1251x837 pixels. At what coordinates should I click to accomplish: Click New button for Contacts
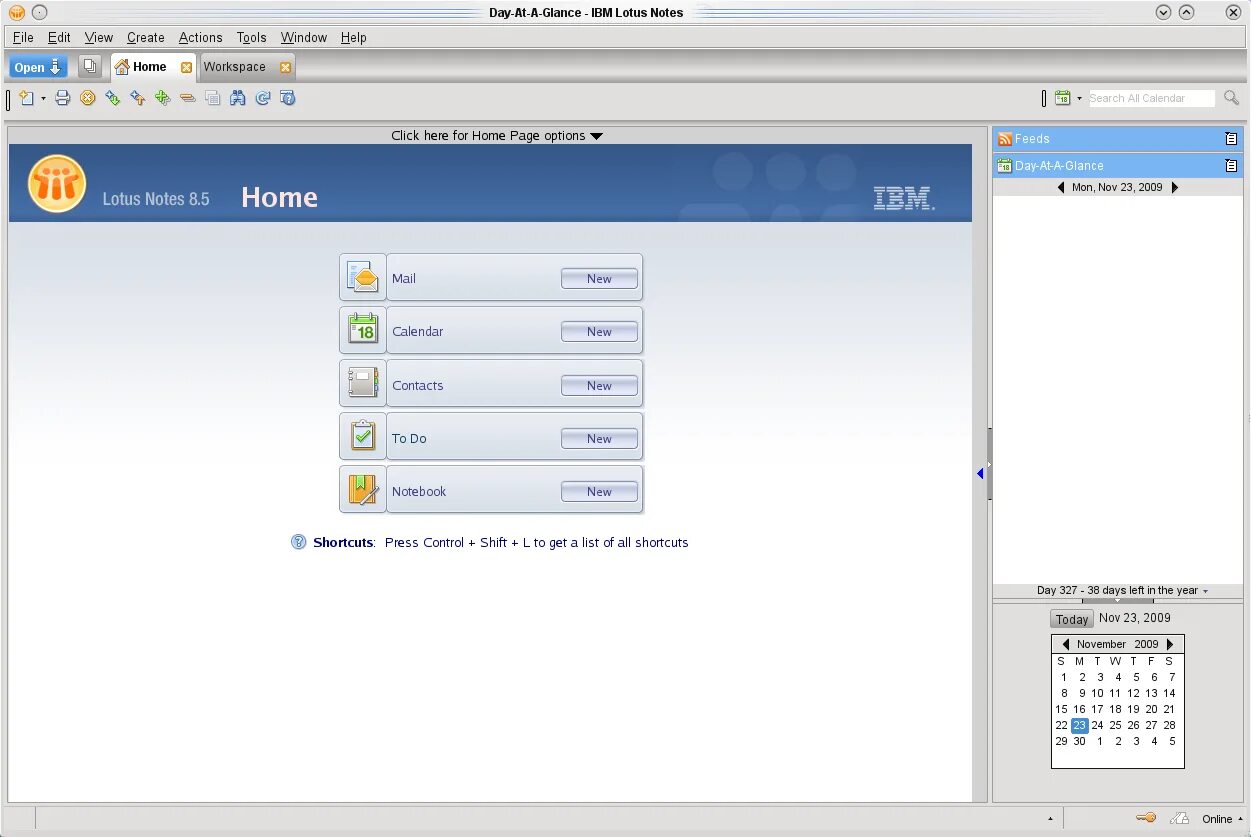click(x=599, y=385)
